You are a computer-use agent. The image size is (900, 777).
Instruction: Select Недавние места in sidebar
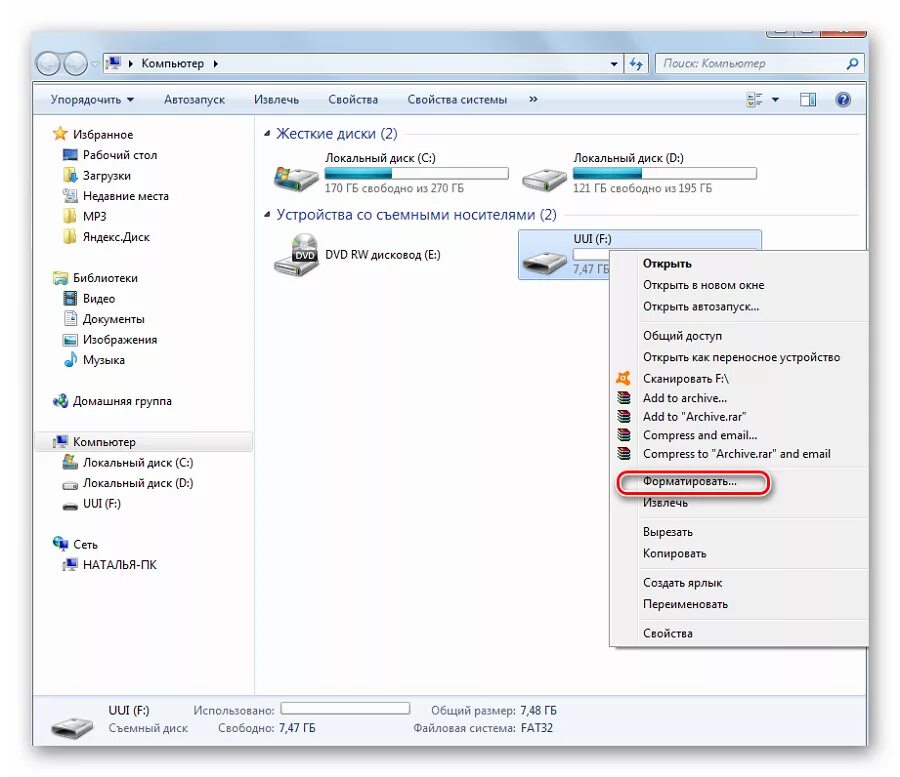(126, 196)
